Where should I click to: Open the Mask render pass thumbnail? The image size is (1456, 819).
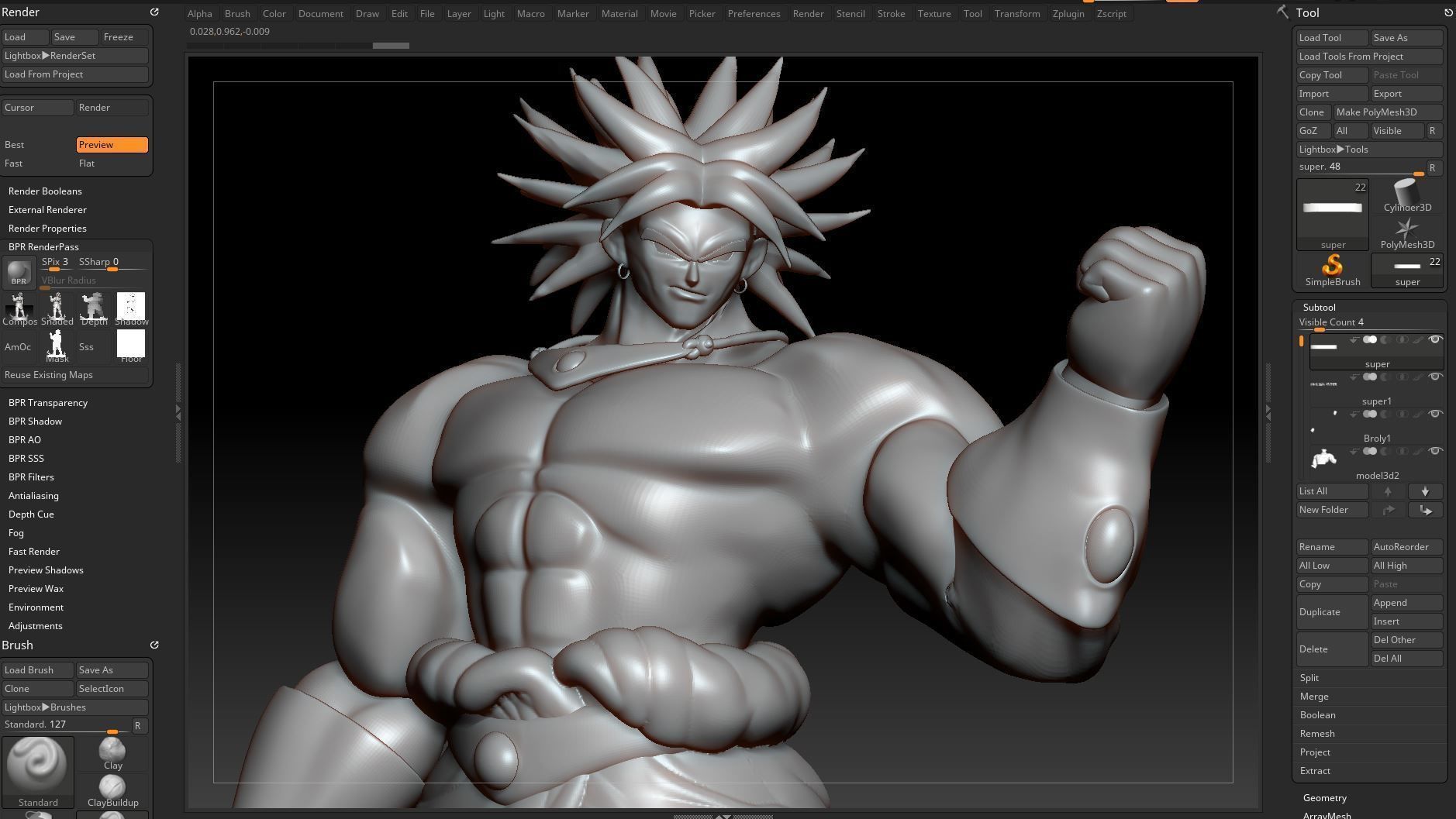(x=57, y=346)
